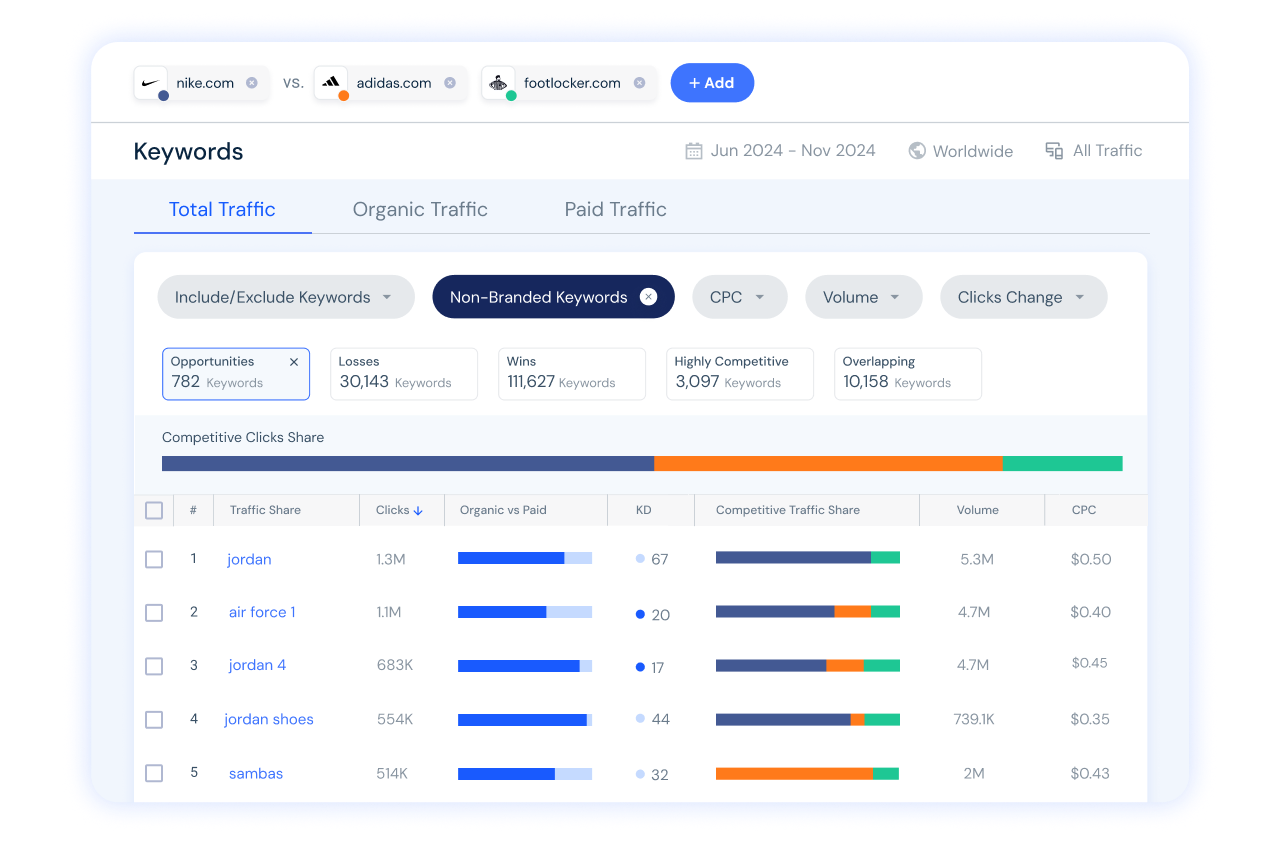Click the + Add competitor button

712,83
